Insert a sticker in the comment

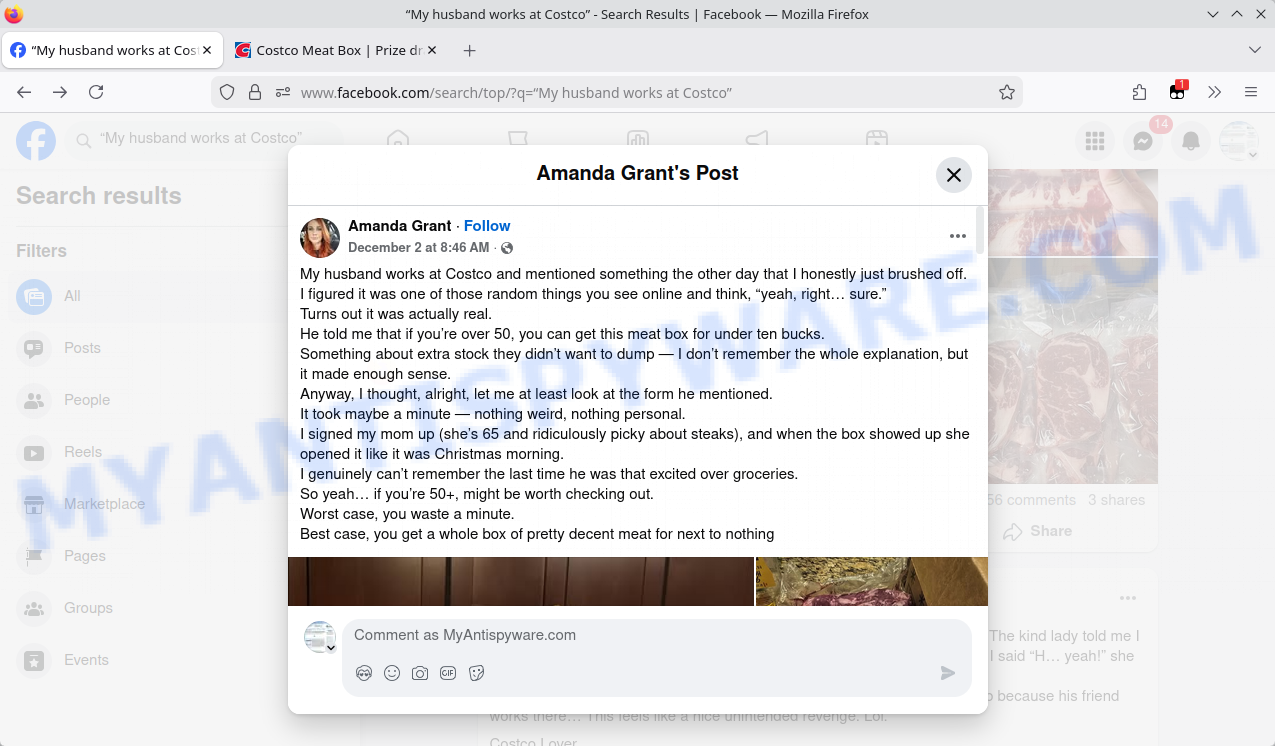point(477,673)
